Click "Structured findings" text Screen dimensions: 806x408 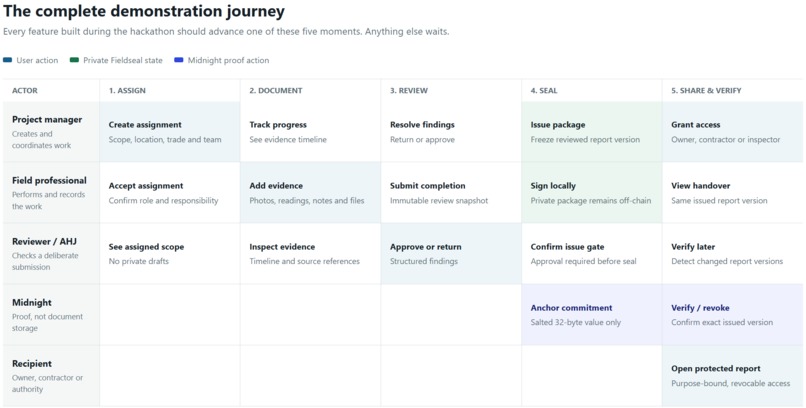(x=424, y=261)
